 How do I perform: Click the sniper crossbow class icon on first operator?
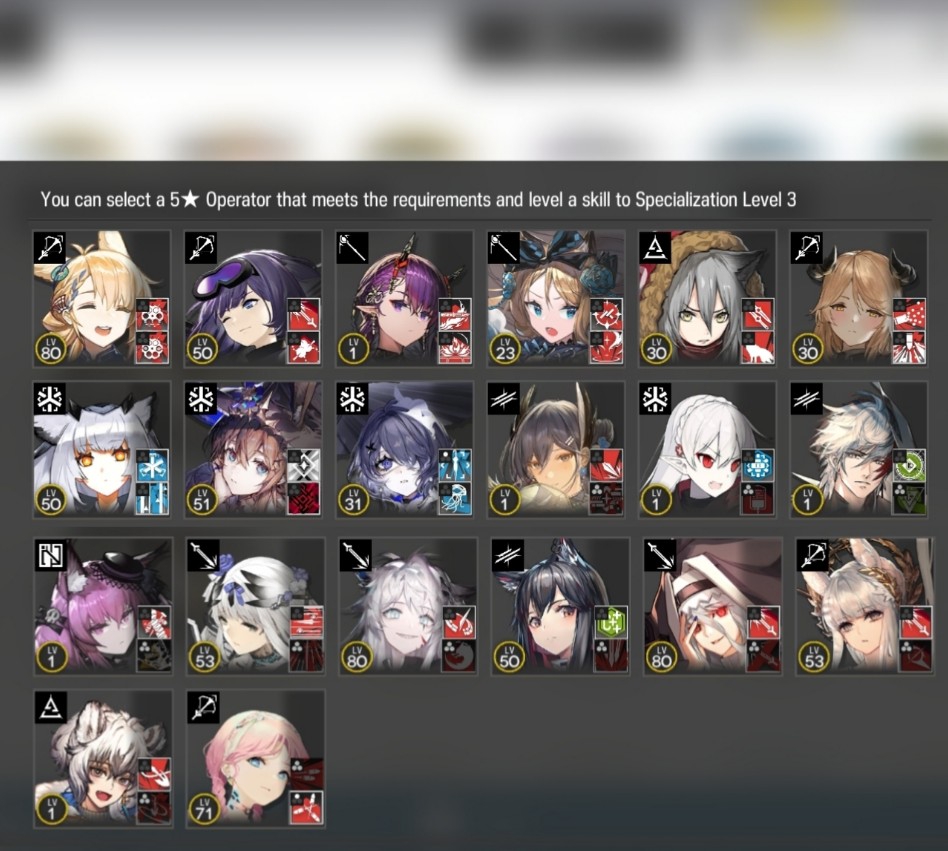coord(50,248)
